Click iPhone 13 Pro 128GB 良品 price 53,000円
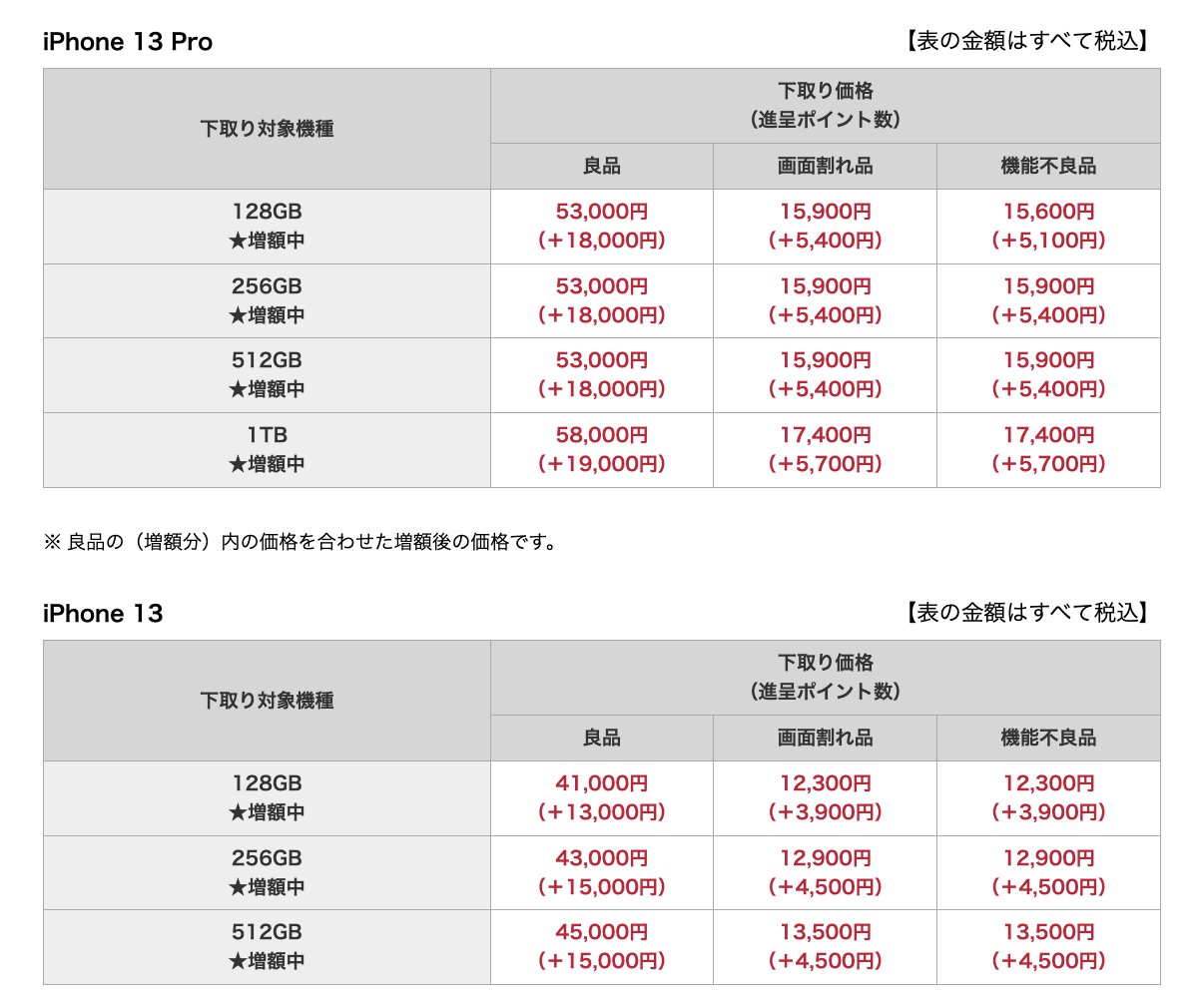Image resolution: width=1204 pixels, height=1003 pixels. (601, 212)
